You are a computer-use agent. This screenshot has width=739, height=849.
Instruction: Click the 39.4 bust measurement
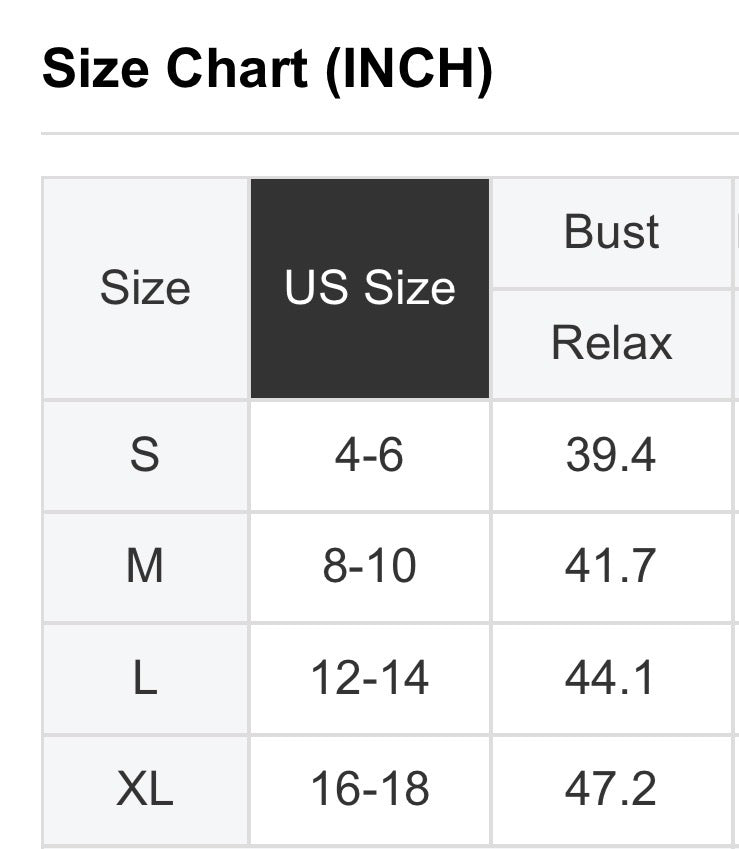(611, 455)
